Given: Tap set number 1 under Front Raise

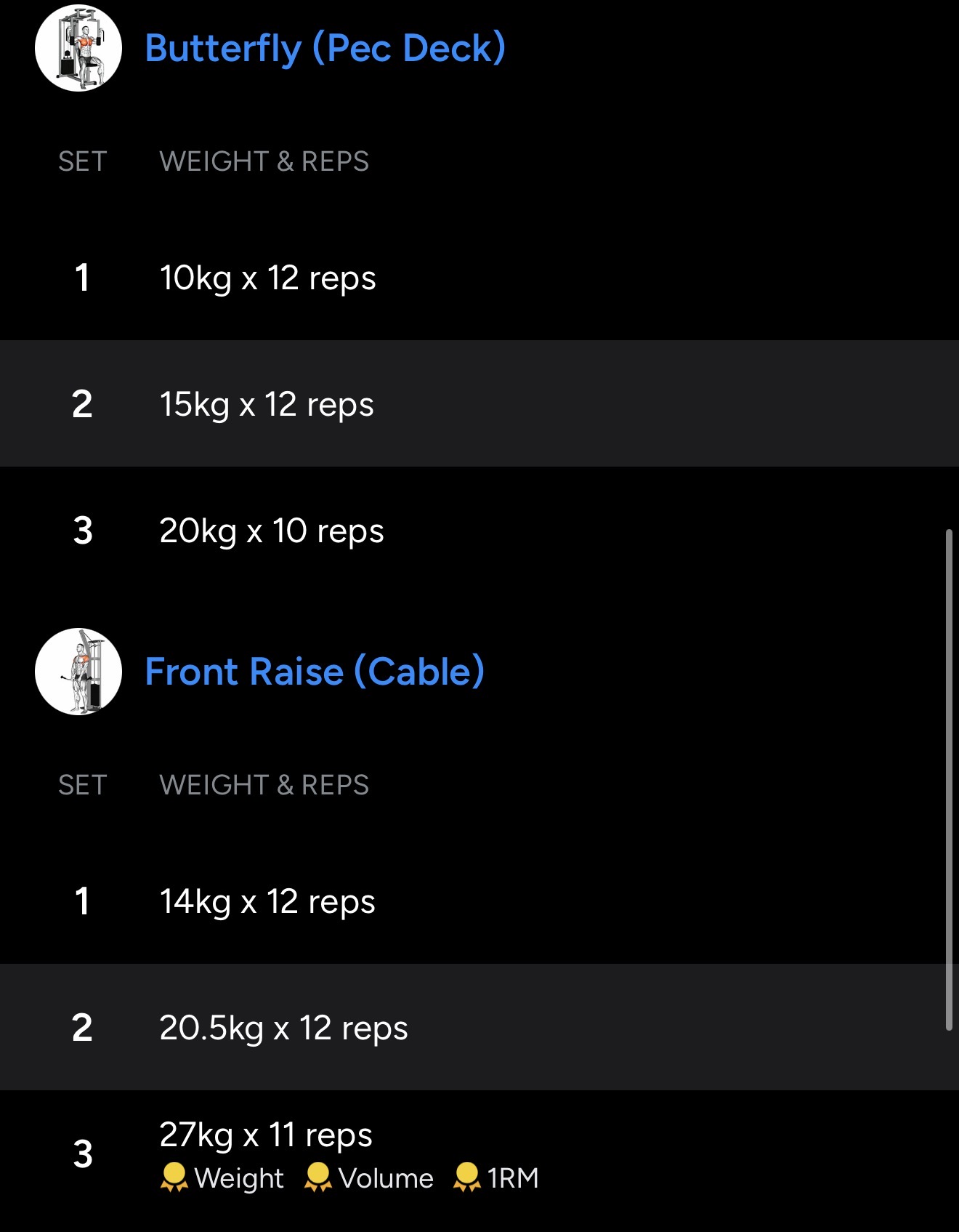Looking at the screenshot, I should (x=82, y=901).
